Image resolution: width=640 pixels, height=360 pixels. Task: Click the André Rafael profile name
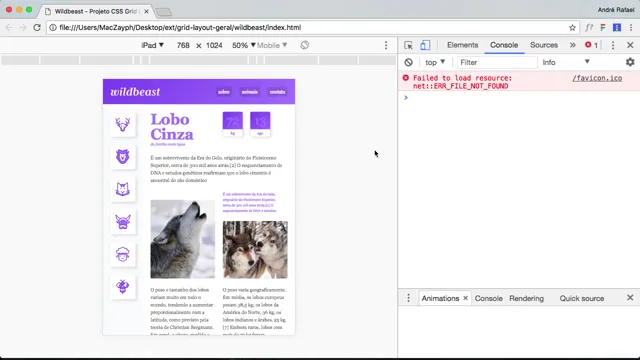(616, 9)
